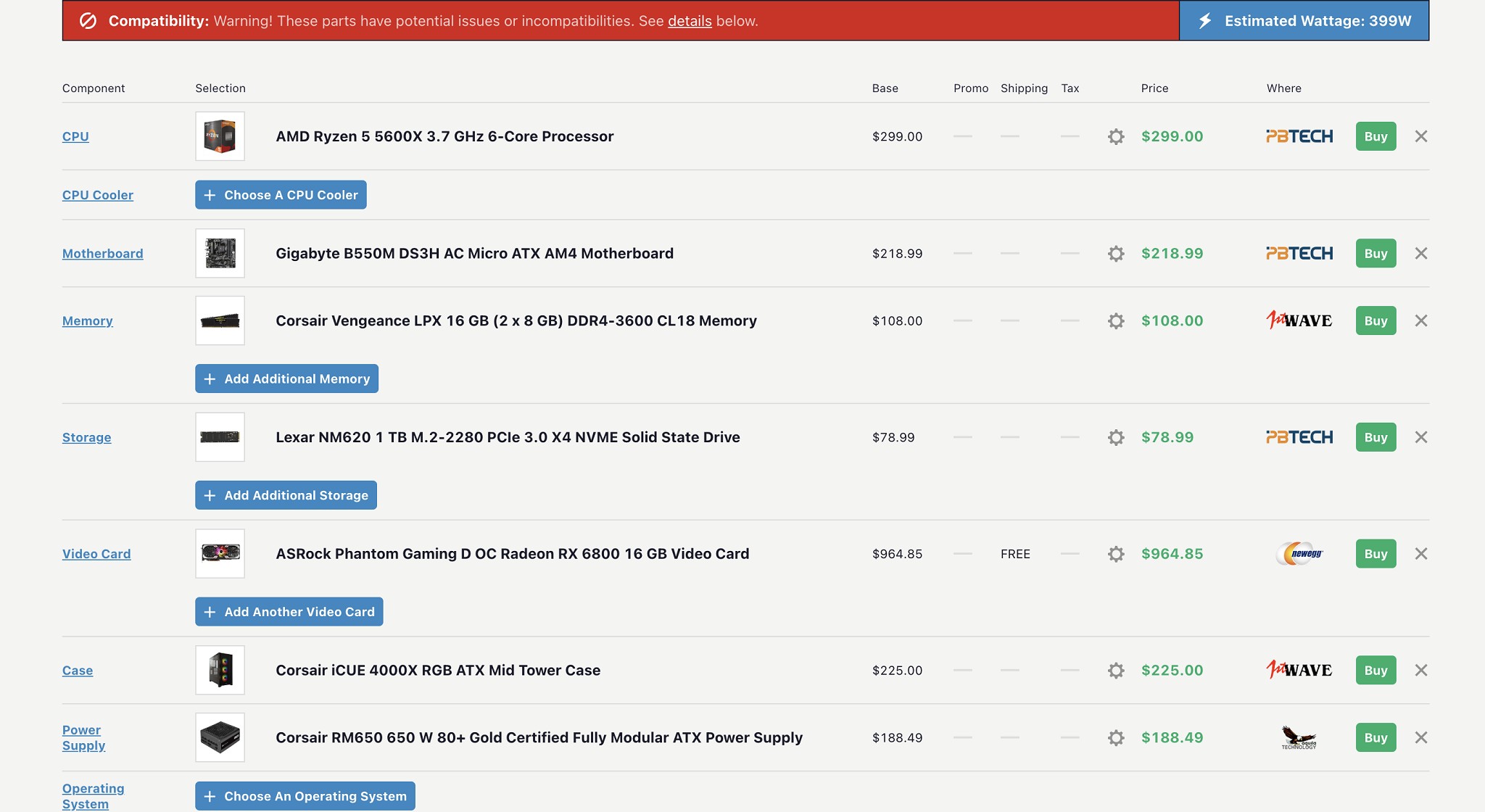Screen dimensions: 1485x812
Task: Buy the Corsair RM650 power supply
Action: tap(1376, 738)
